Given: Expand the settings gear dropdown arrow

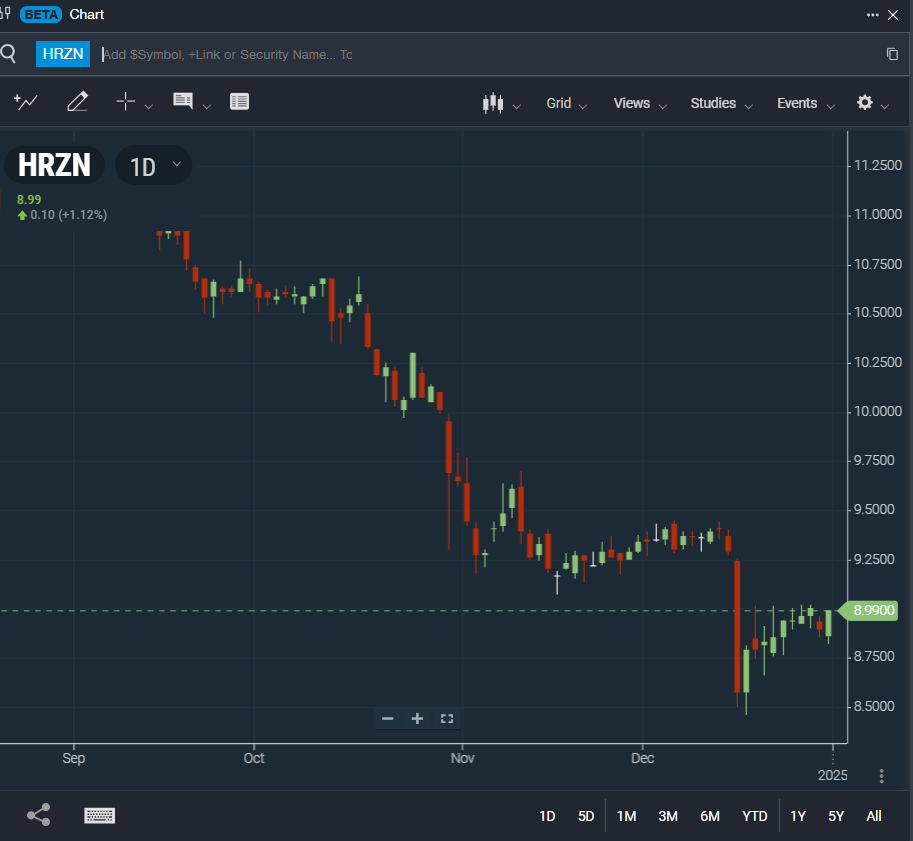Looking at the screenshot, I should pyautogui.click(x=885, y=107).
